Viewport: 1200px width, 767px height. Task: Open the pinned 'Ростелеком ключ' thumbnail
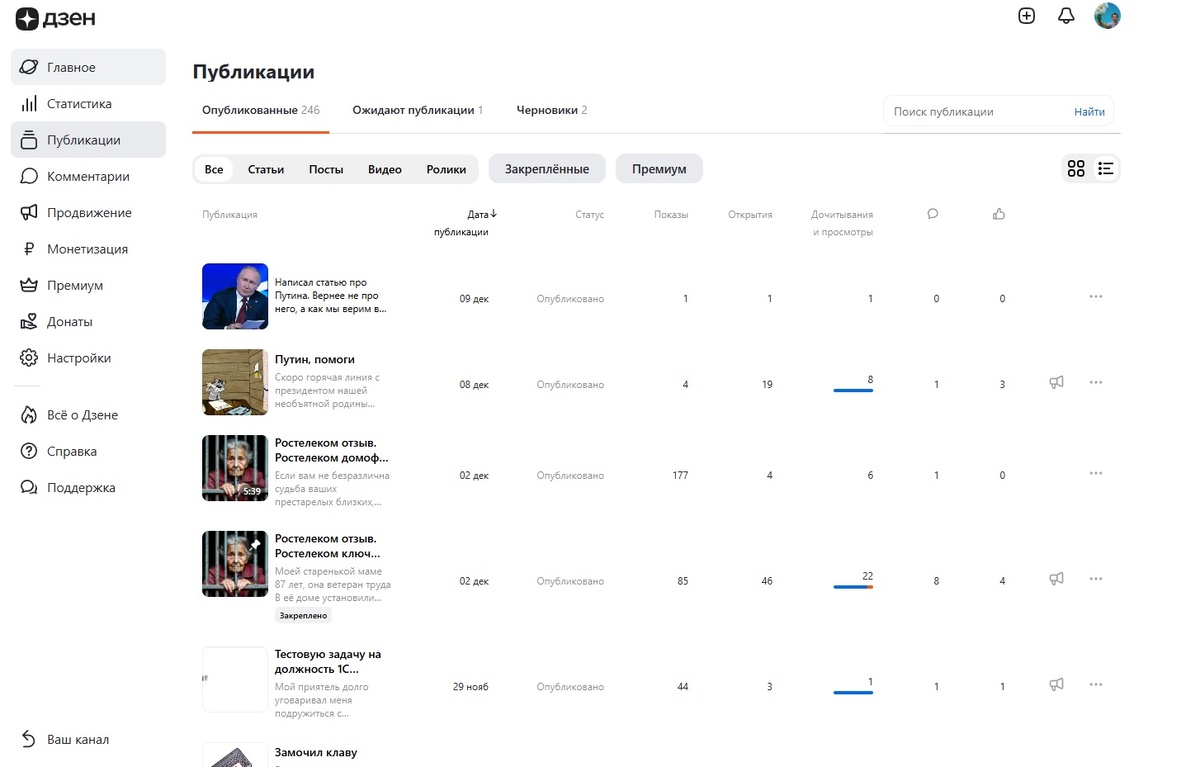point(235,564)
